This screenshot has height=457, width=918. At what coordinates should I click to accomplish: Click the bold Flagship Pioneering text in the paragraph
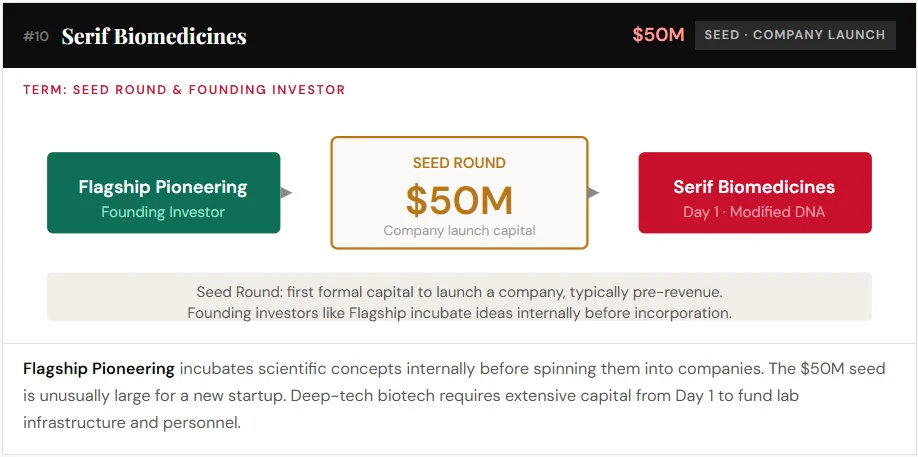(x=99, y=369)
